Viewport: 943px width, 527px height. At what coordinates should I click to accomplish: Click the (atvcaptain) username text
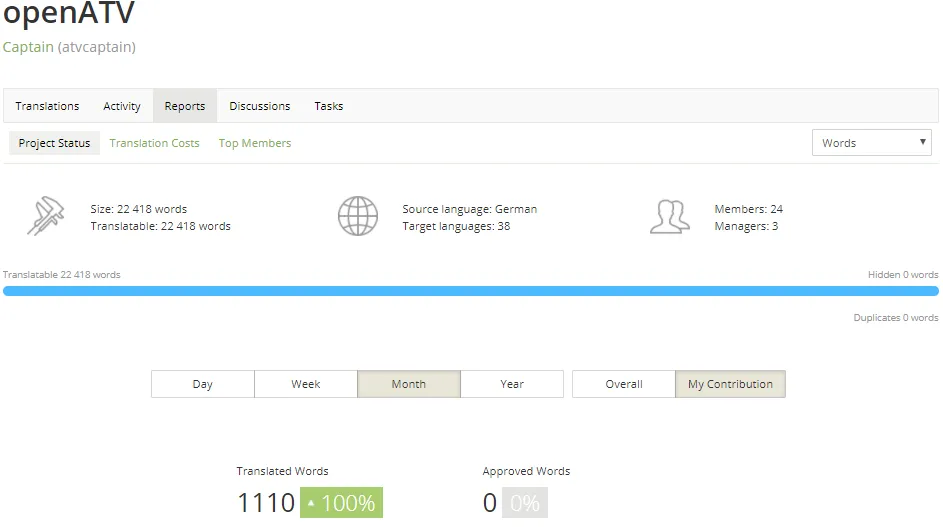pos(97,47)
